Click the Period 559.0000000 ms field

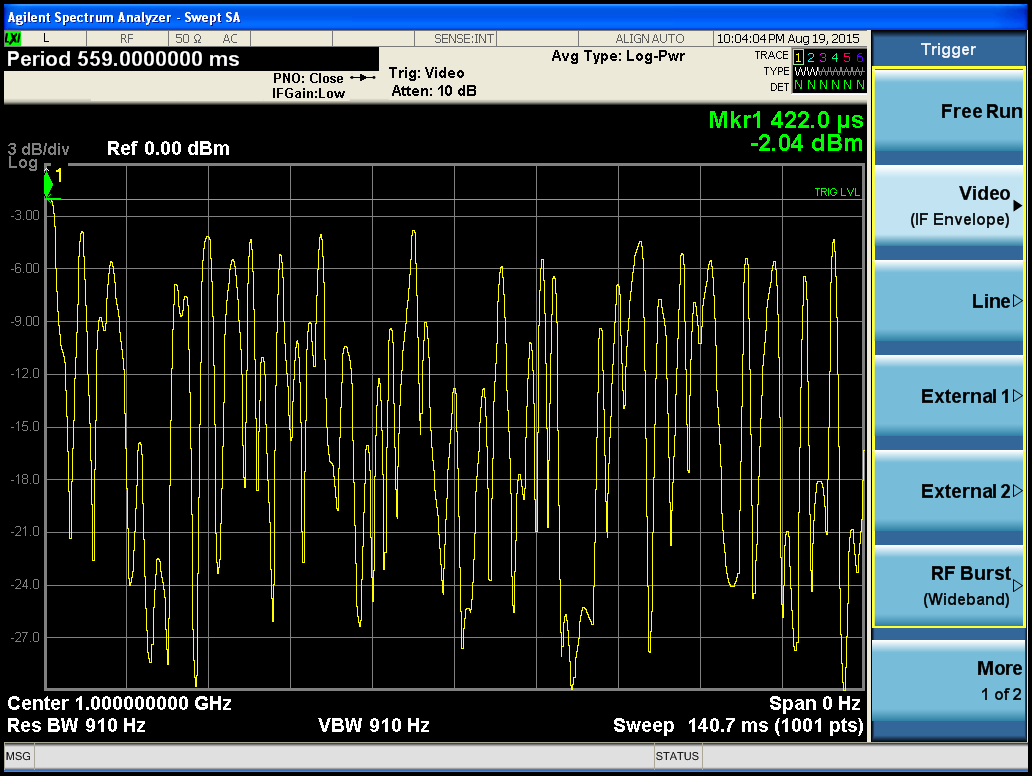tap(123, 59)
